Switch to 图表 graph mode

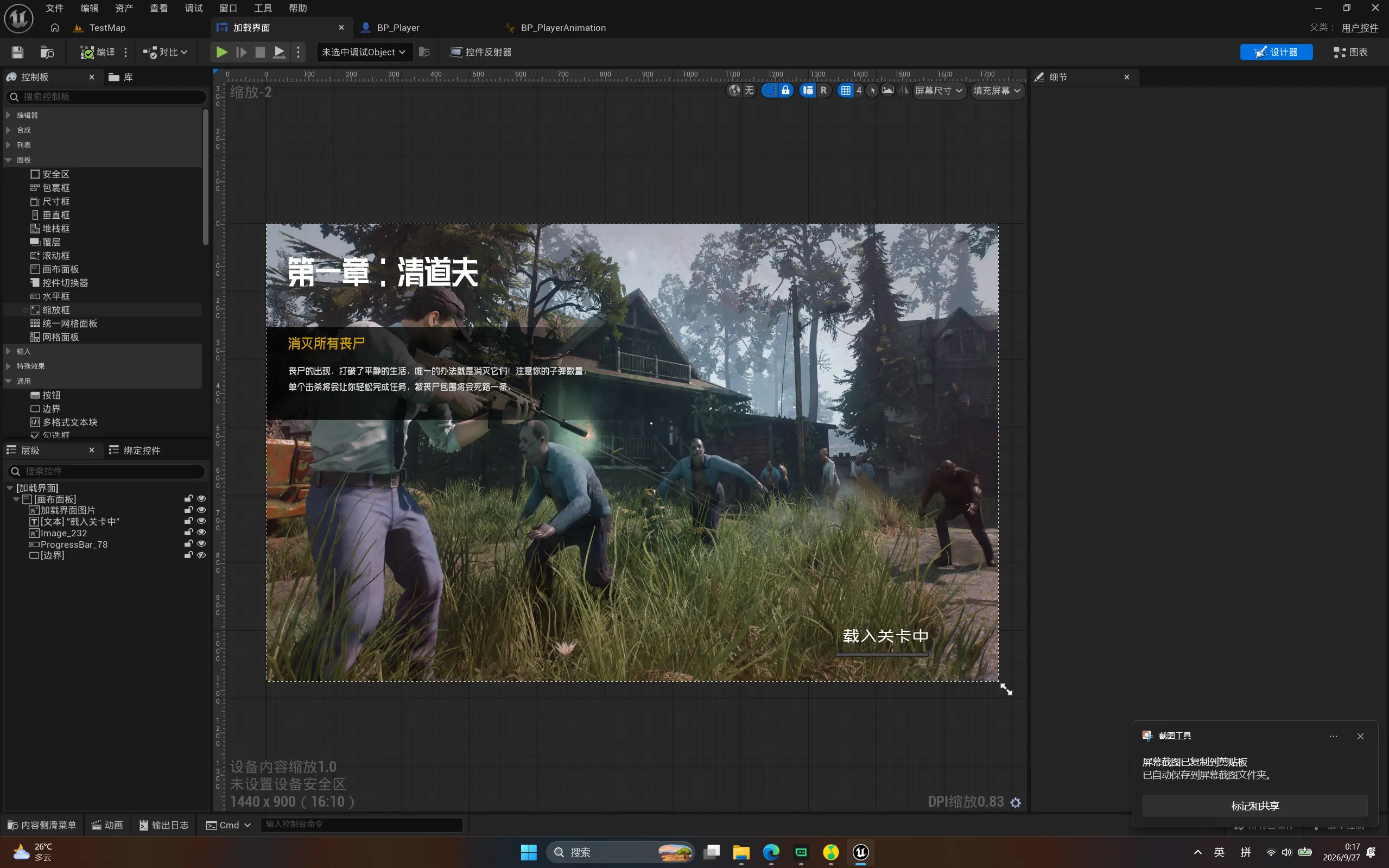coord(1350,52)
